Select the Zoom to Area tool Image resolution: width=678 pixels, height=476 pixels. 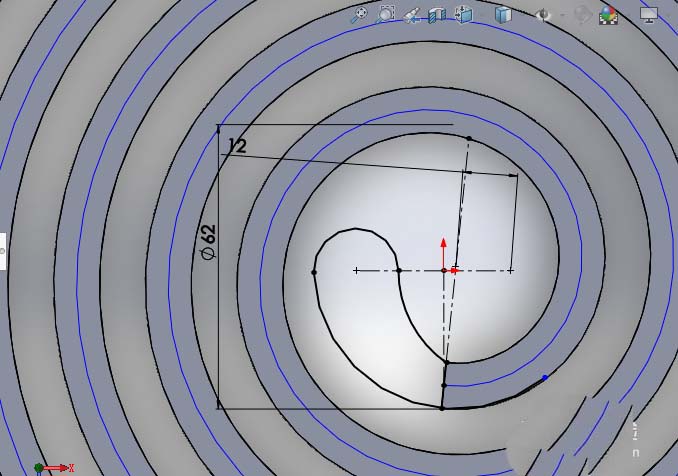coord(385,14)
